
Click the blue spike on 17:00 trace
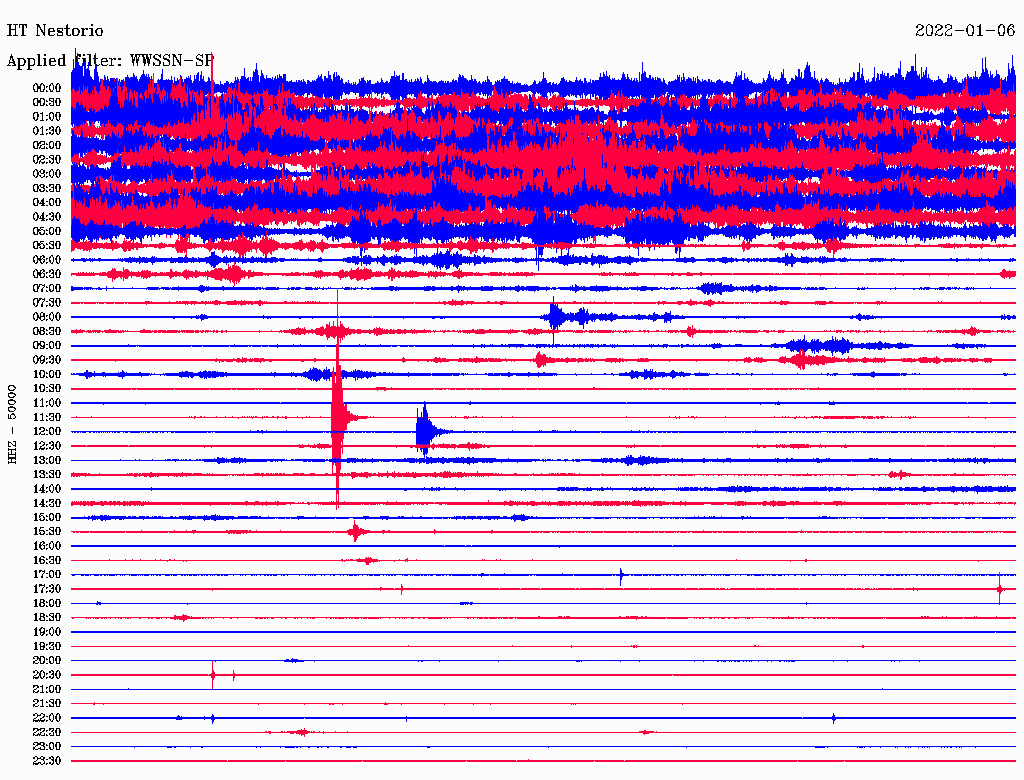pos(621,576)
